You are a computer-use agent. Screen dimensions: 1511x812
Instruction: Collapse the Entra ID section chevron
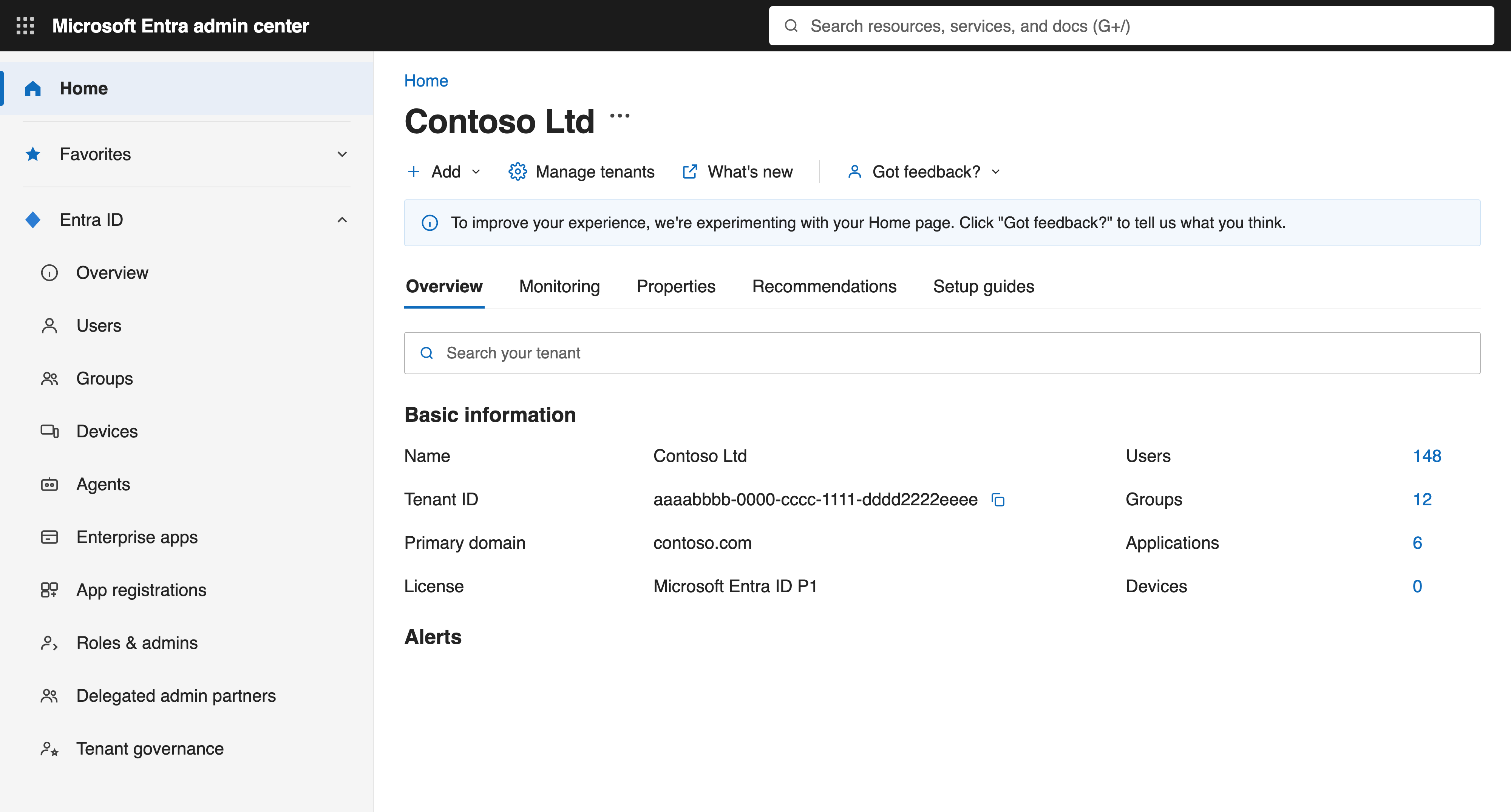(x=342, y=220)
